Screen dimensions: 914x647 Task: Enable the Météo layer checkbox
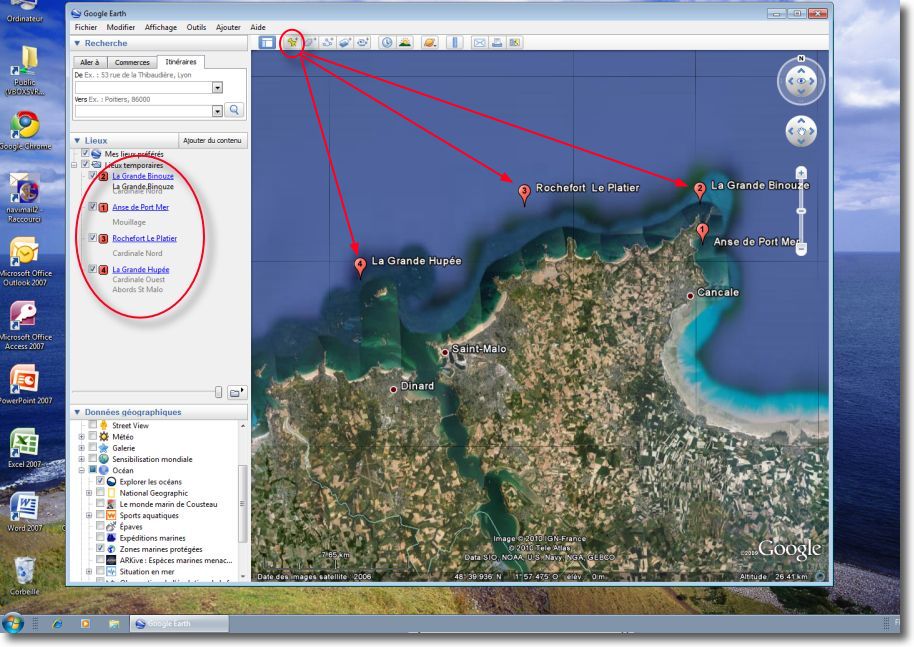pyautogui.click(x=93, y=436)
